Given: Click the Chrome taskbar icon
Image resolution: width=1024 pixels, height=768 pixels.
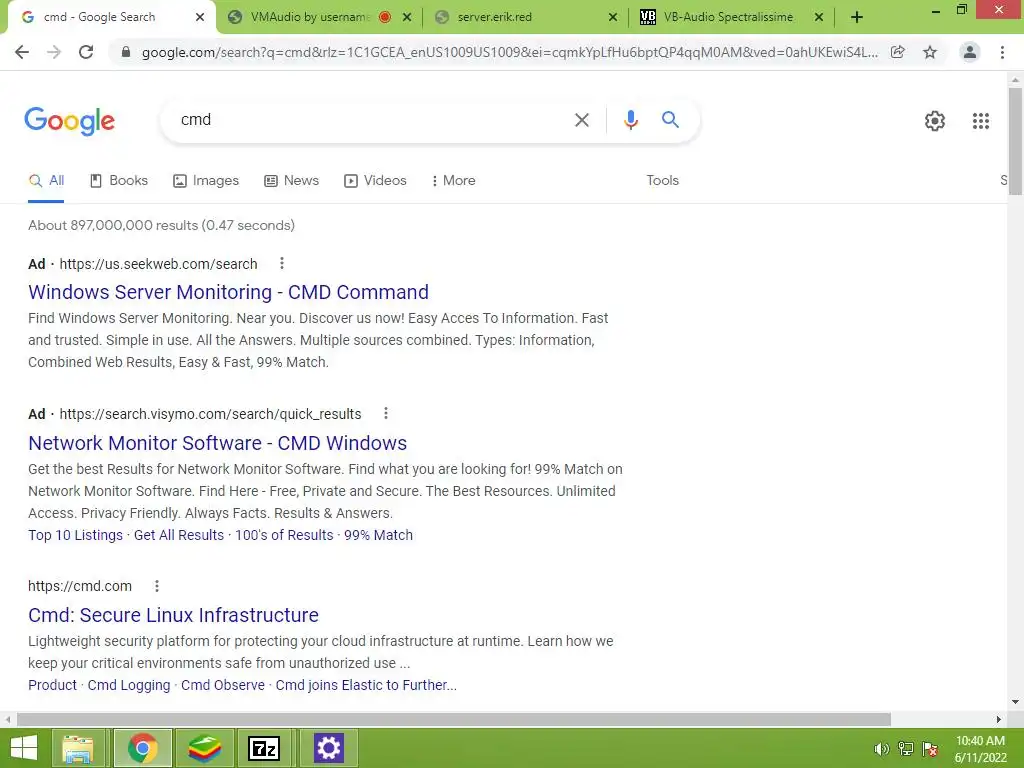Looking at the screenshot, I should (142, 748).
